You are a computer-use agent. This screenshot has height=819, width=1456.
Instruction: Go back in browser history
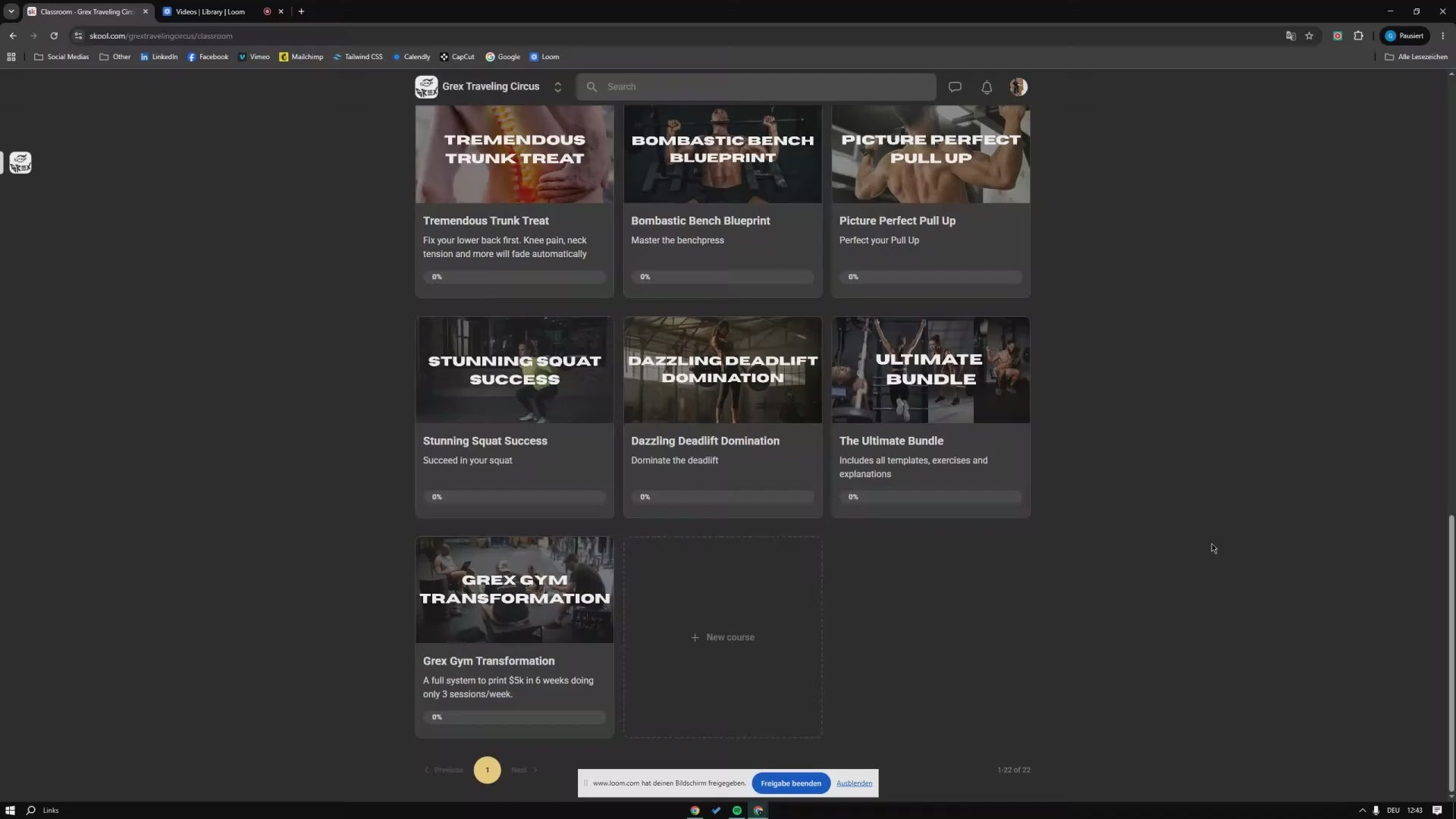[x=13, y=36]
